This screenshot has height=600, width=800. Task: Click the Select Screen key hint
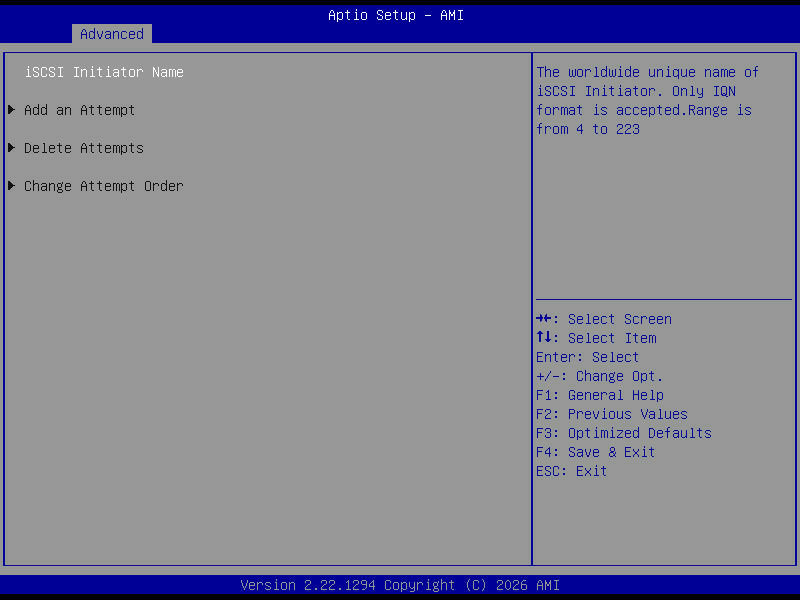click(604, 319)
